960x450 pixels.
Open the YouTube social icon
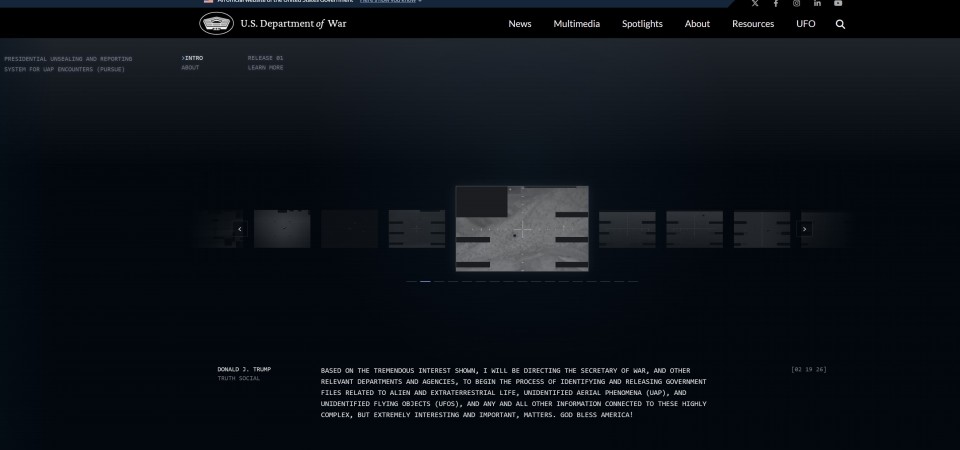pyautogui.click(x=838, y=3)
